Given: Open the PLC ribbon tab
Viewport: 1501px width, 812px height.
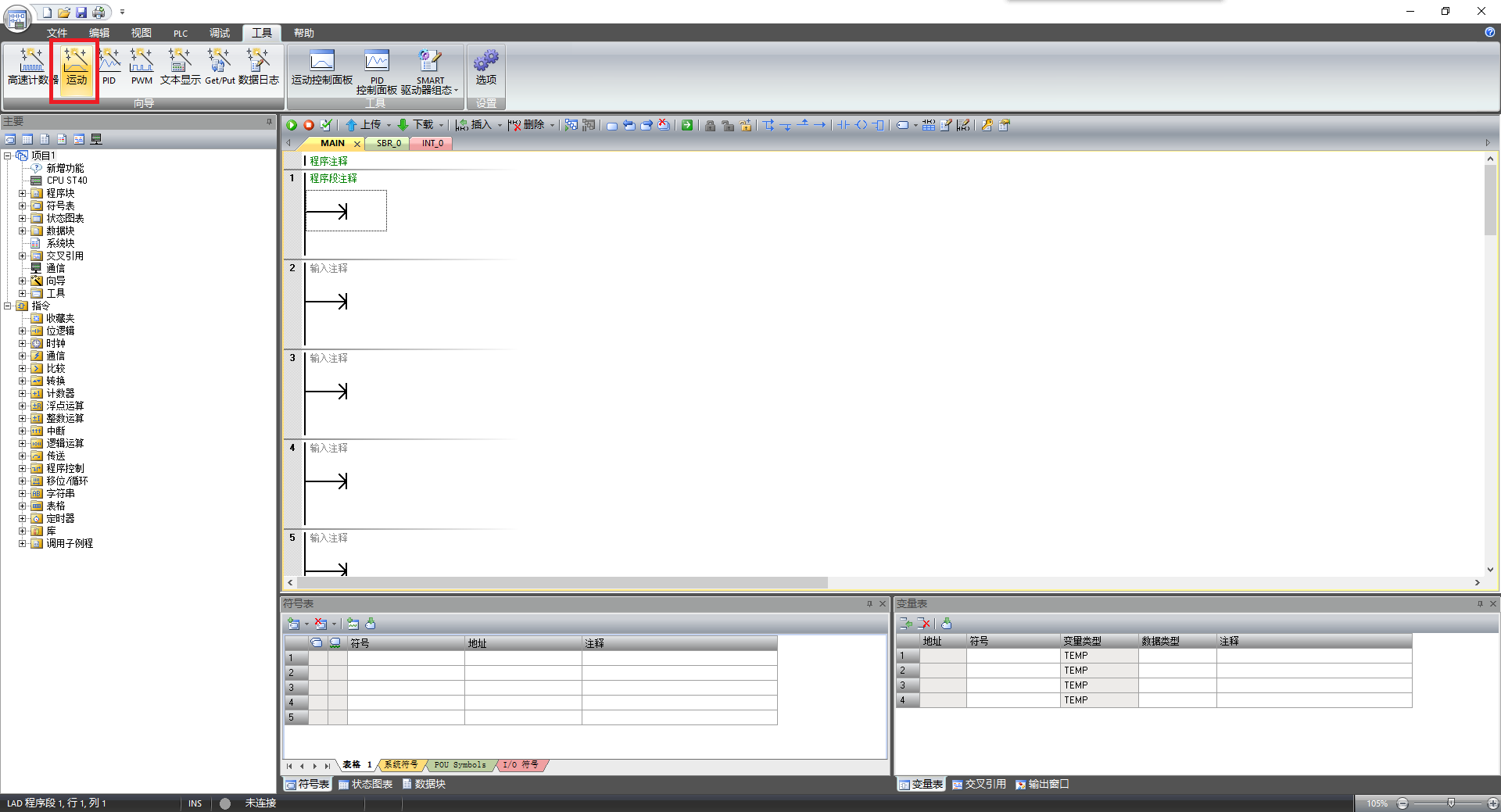Looking at the screenshot, I should click(x=181, y=33).
